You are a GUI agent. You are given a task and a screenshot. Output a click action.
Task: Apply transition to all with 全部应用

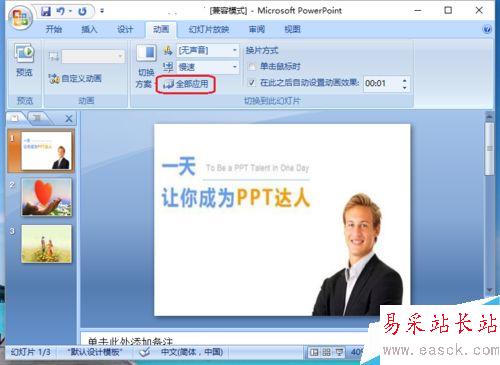186,84
